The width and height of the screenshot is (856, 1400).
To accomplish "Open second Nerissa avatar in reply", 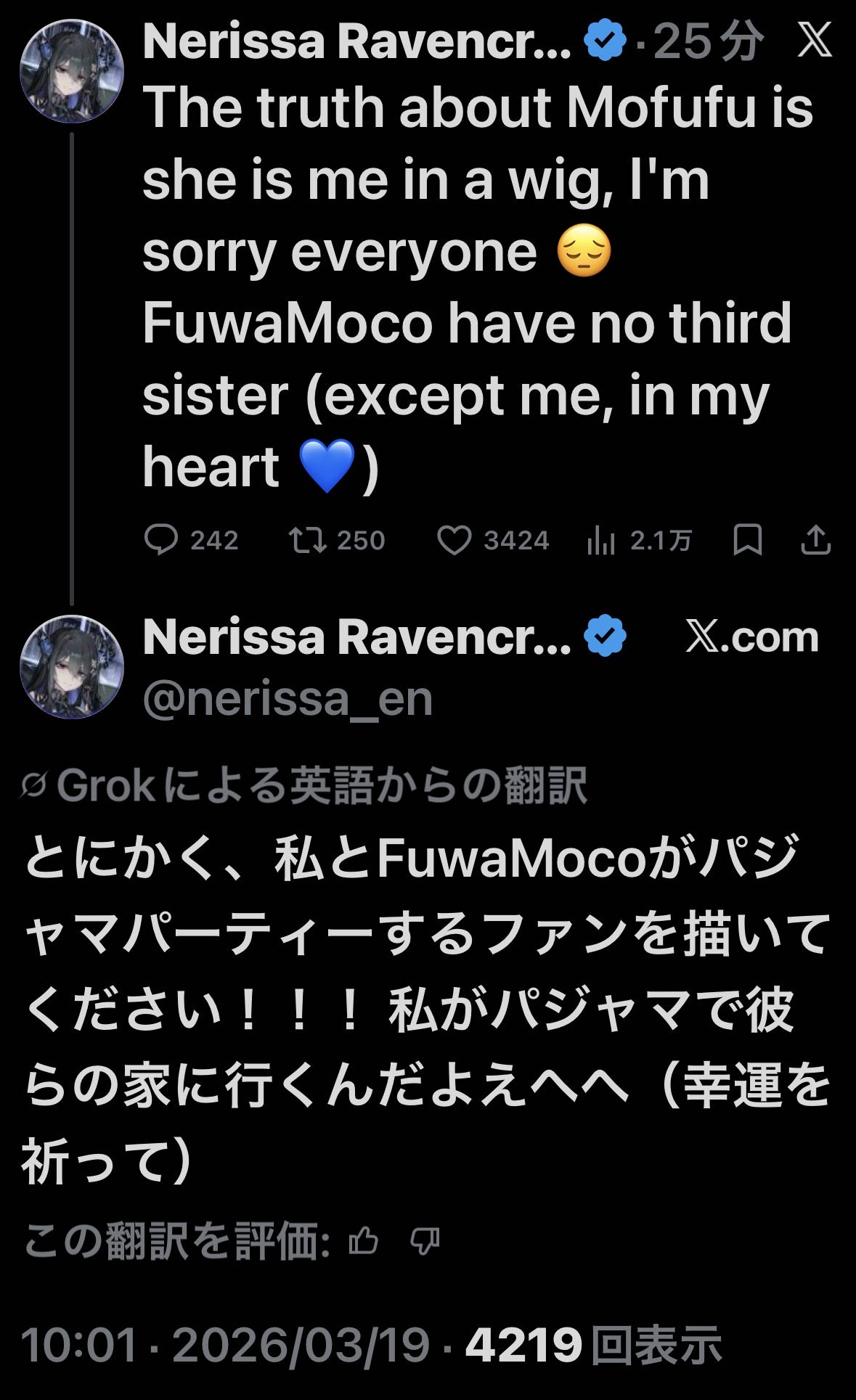I will point(72,667).
